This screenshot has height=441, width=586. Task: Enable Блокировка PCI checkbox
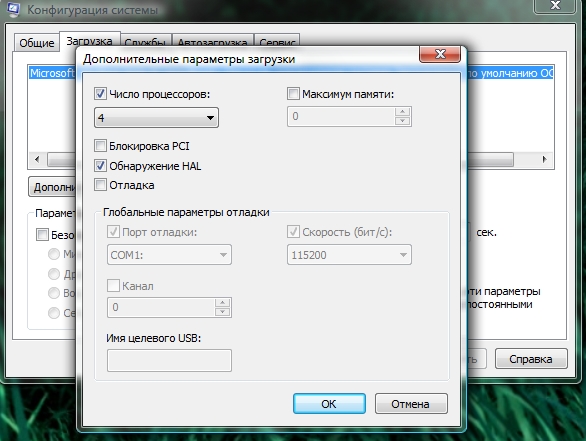click(100, 145)
